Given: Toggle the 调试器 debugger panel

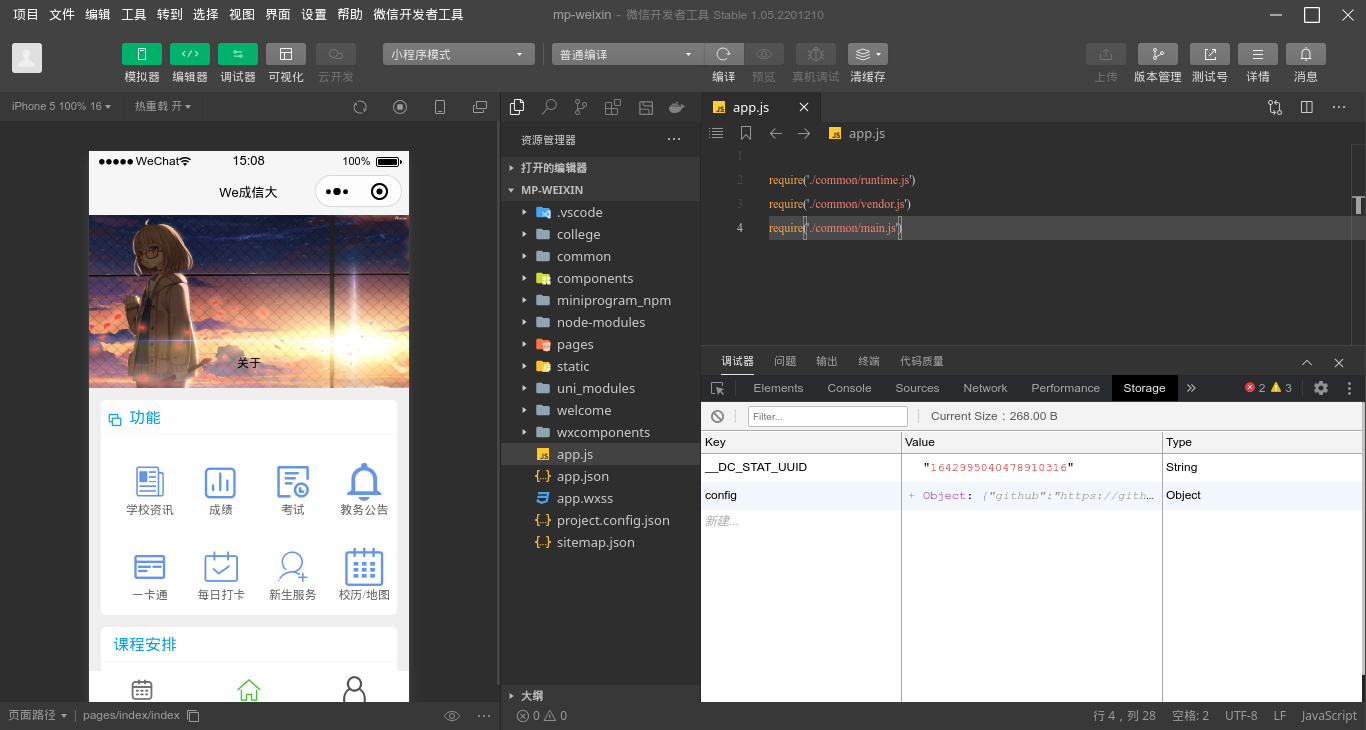Looking at the screenshot, I should (x=238, y=54).
